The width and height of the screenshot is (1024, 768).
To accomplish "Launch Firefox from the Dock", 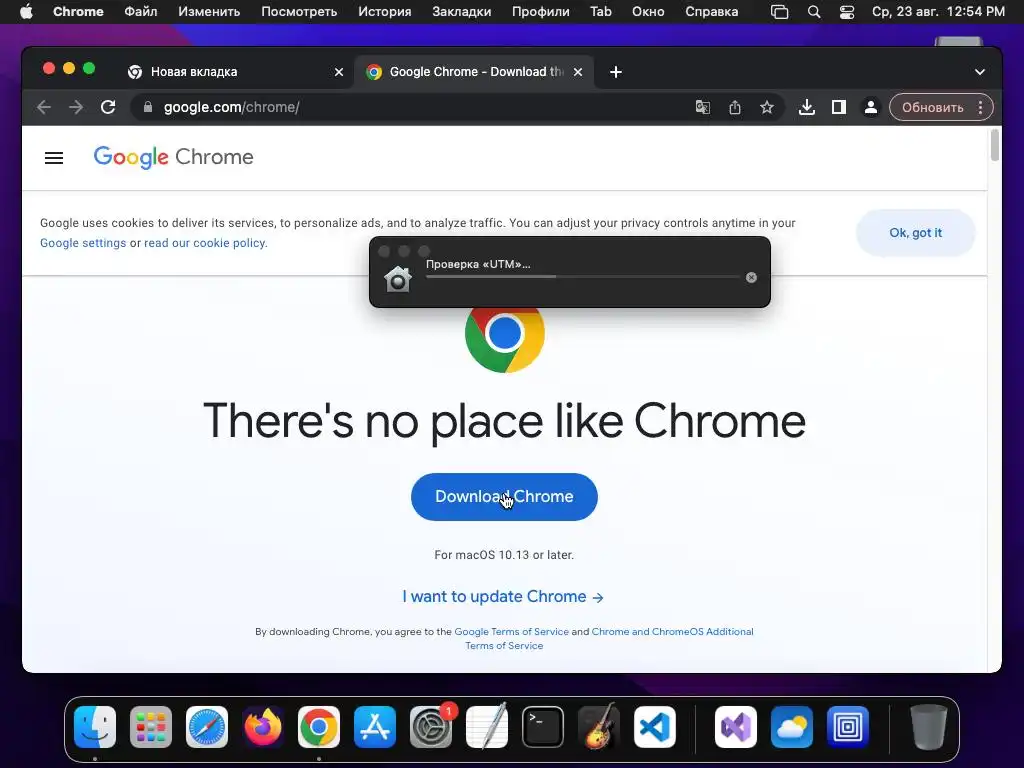I will coord(263,726).
